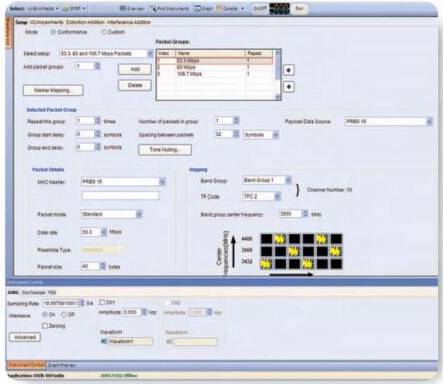
Task: Click the On/Off toolbar button
Action: [x=260, y=8]
